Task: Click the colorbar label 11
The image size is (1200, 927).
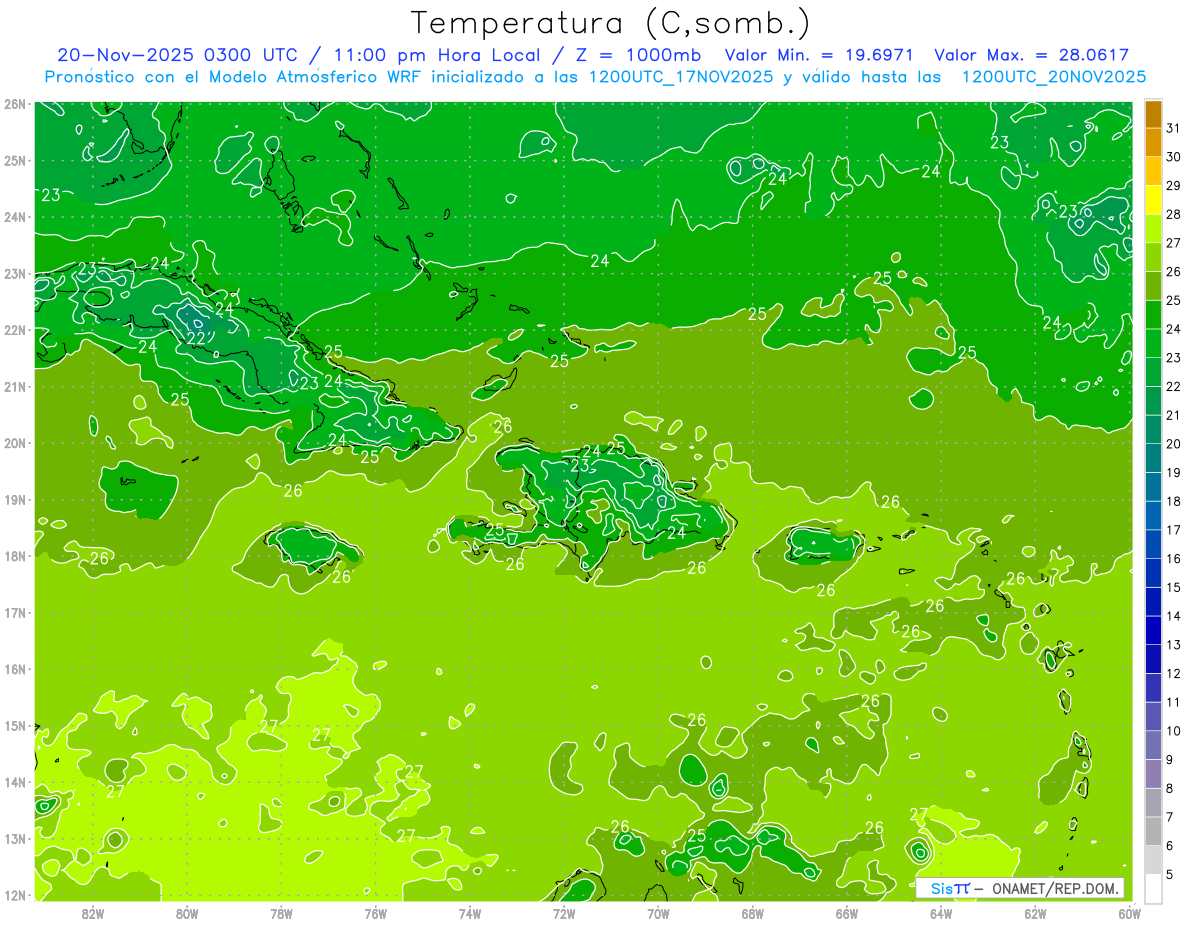Action: click(1174, 702)
